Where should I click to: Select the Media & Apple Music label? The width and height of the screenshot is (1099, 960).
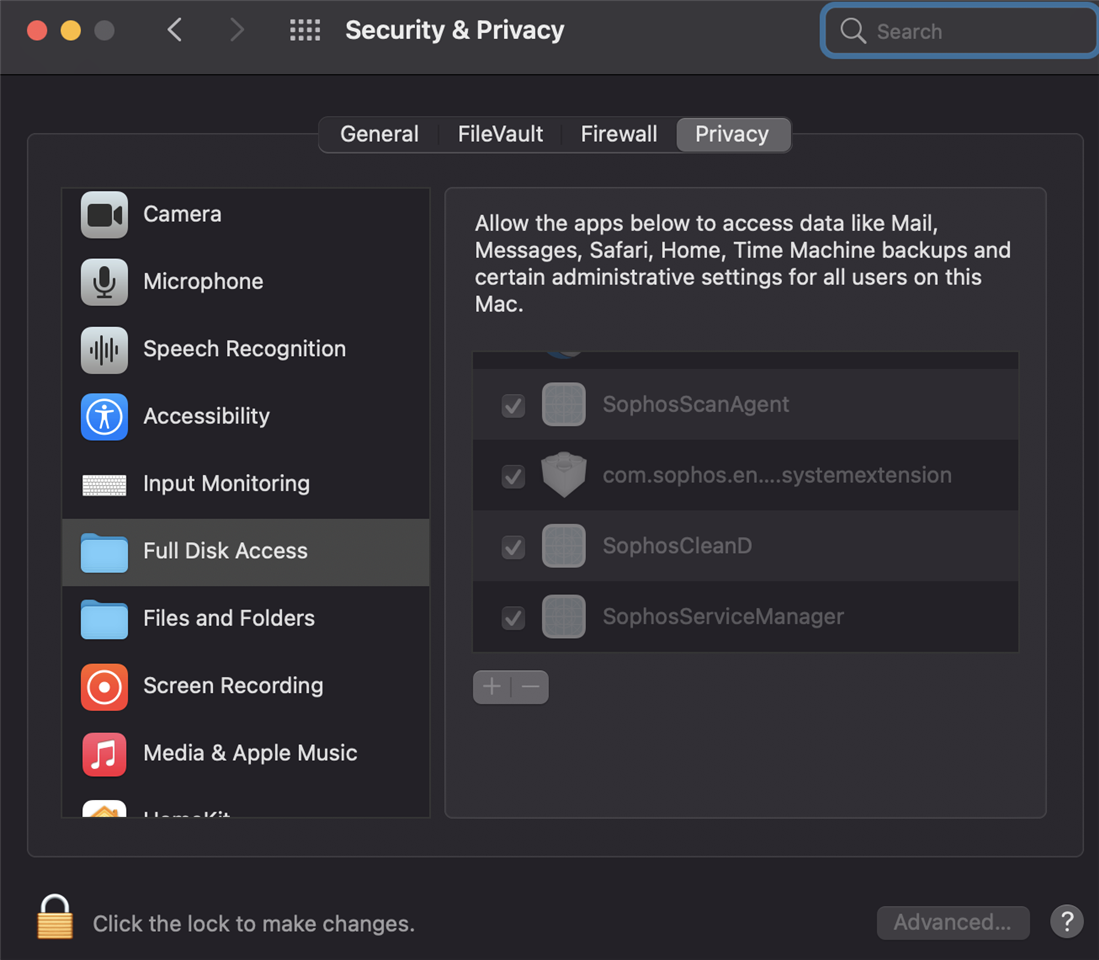pos(250,753)
